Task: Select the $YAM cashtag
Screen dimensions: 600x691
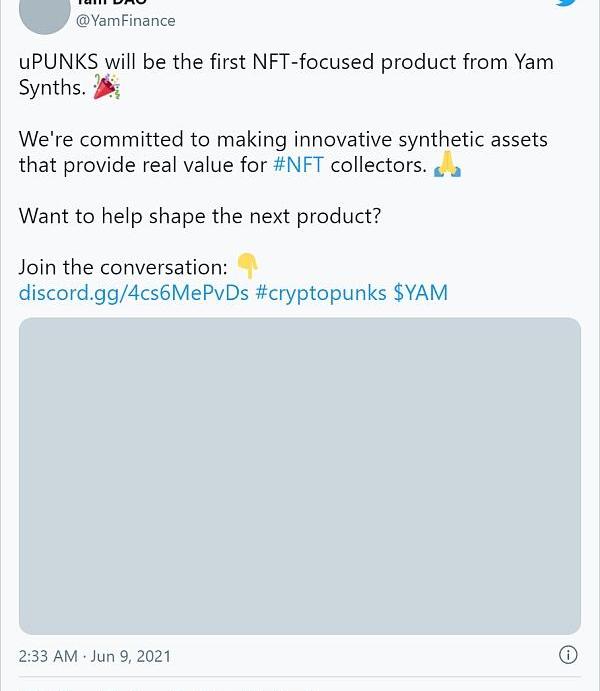Action: (420, 293)
